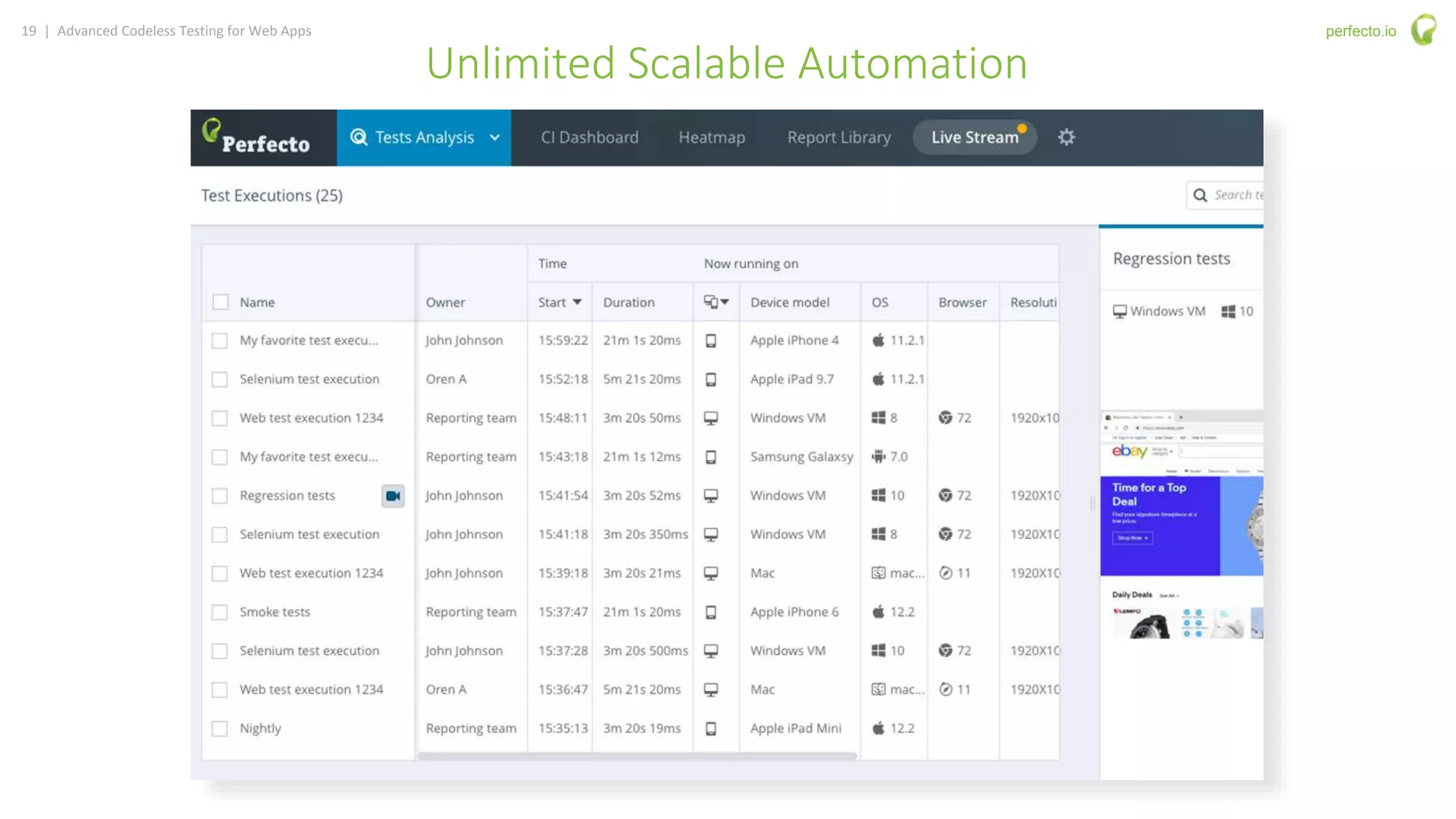Click the Chrome icon in the Regression tests row
This screenshot has height=819, width=1456.
click(x=945, y=496)
